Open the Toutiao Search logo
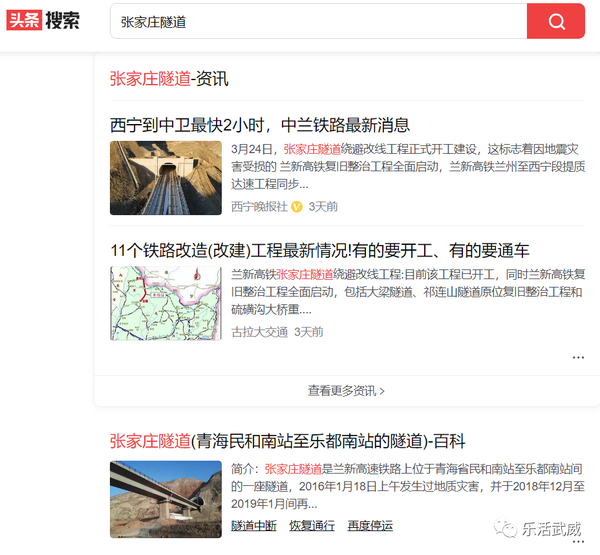This screenshot has width=600, height=555. [43, 20]
